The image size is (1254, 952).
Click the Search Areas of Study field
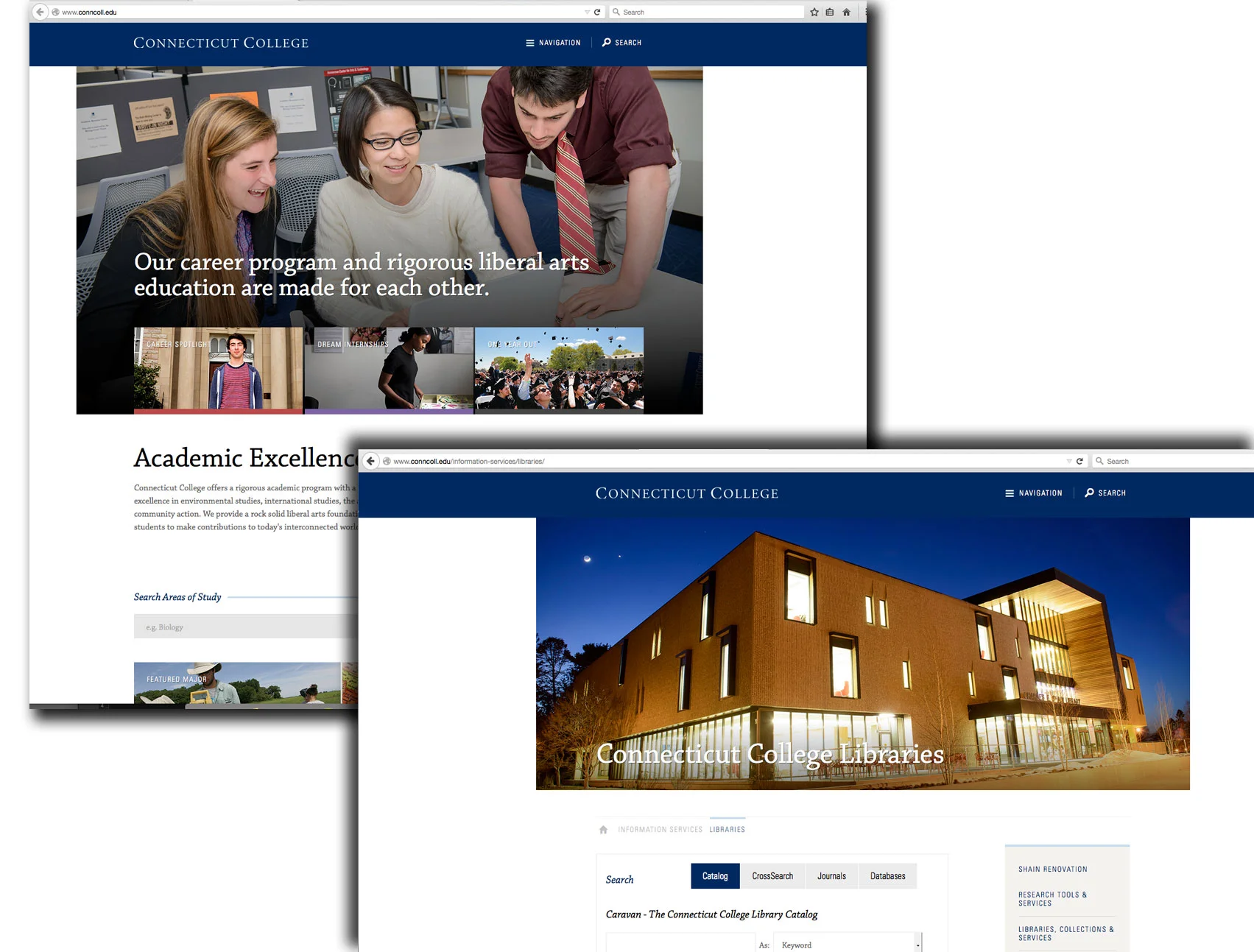click(246, 627)
